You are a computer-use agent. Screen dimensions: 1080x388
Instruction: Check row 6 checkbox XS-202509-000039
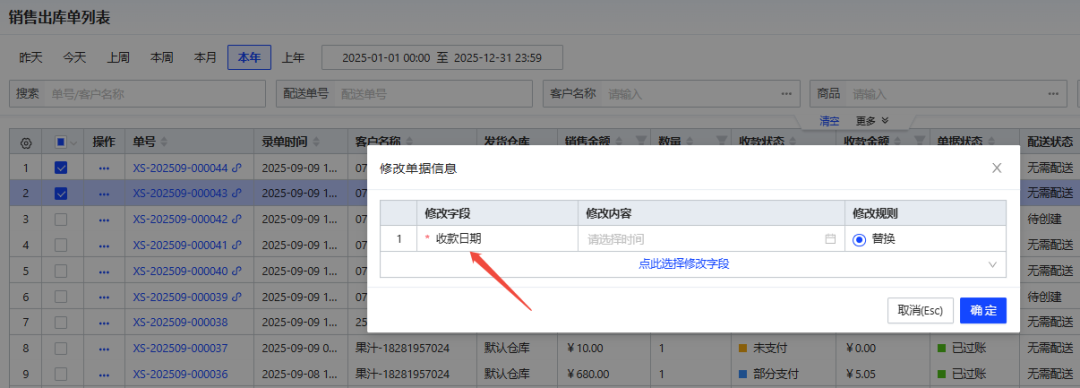pyautogui.click(x=61, y=296)
